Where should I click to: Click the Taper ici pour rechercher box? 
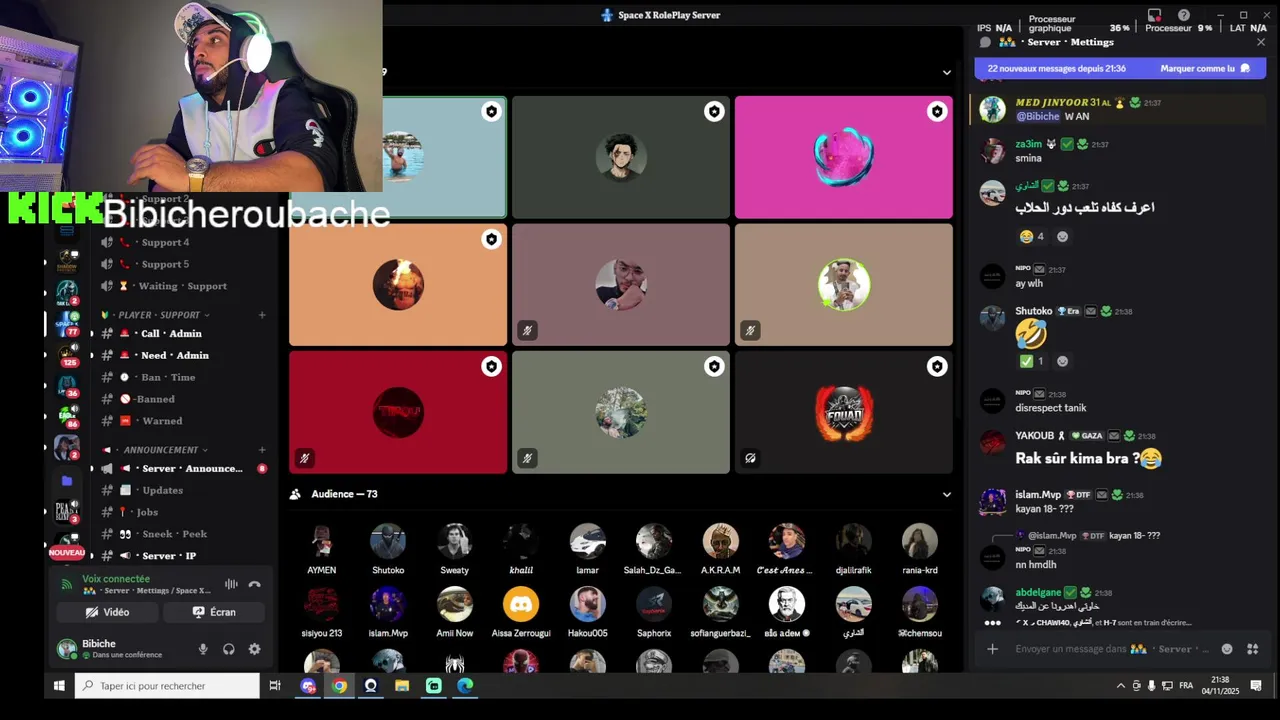click(167, 686)
